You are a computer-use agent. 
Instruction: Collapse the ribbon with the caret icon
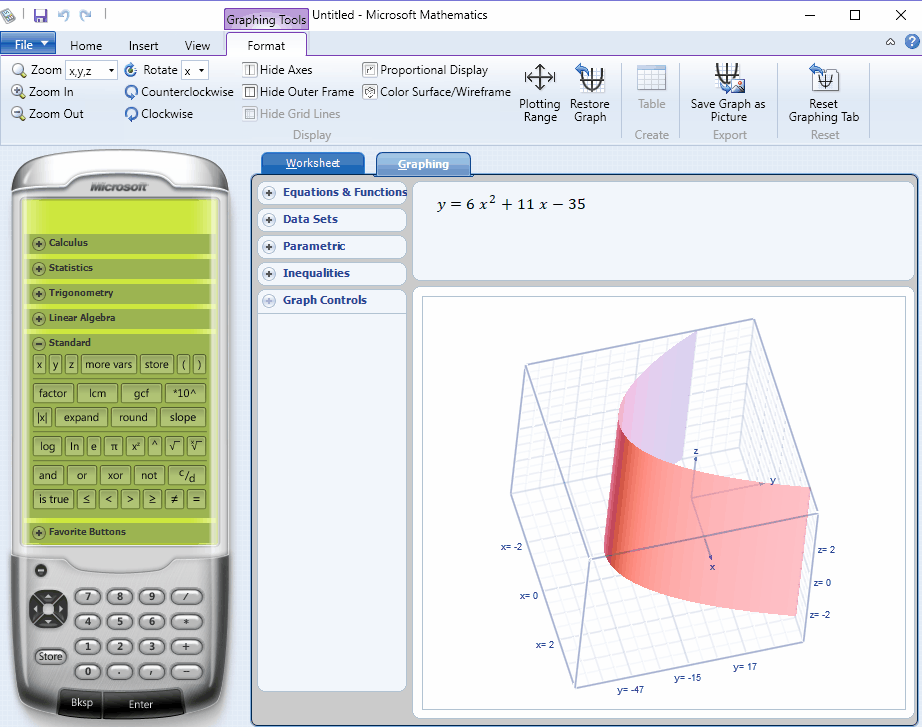click(x=890, y=42)
